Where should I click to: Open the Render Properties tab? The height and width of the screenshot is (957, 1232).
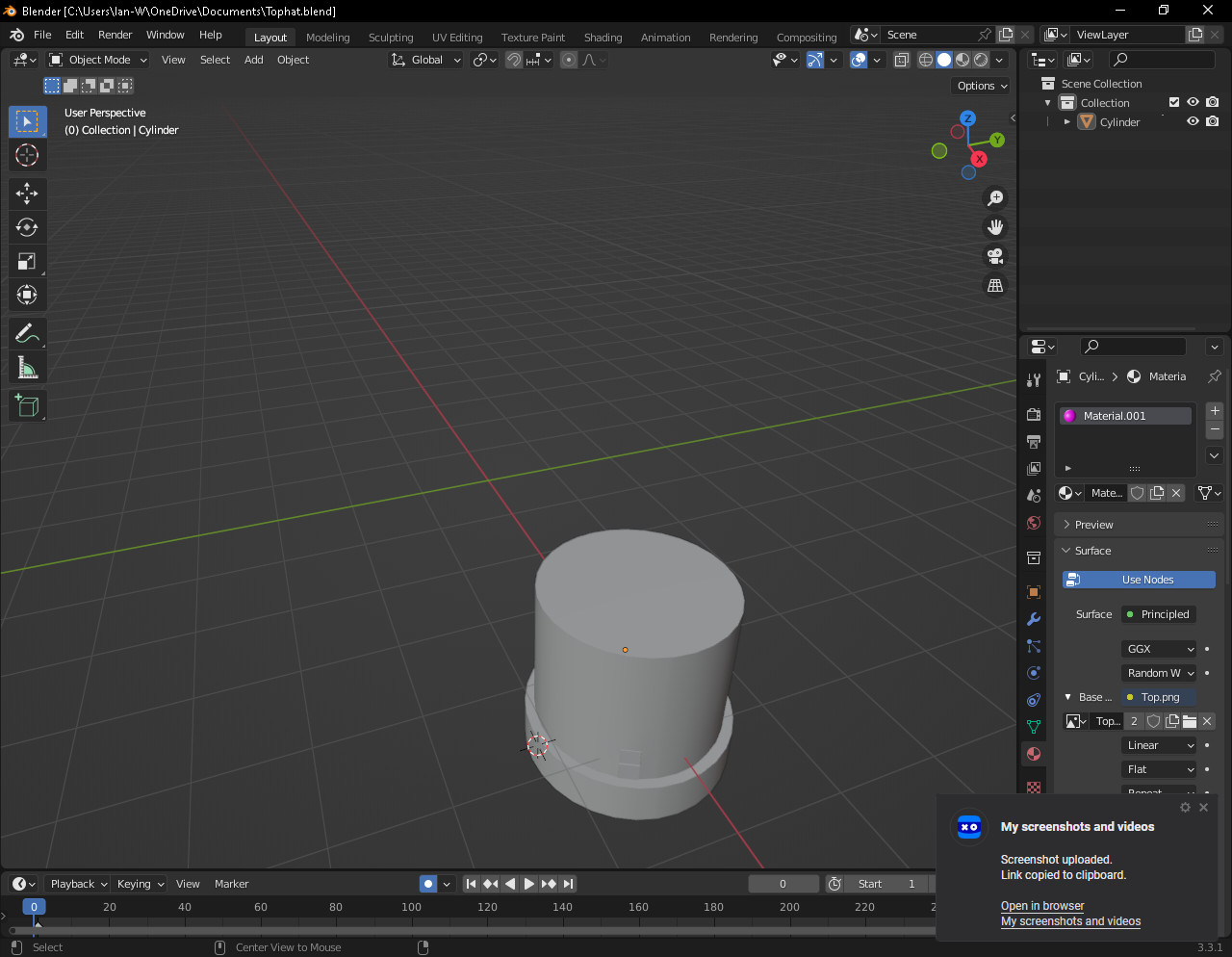[x=1033, y=414]
